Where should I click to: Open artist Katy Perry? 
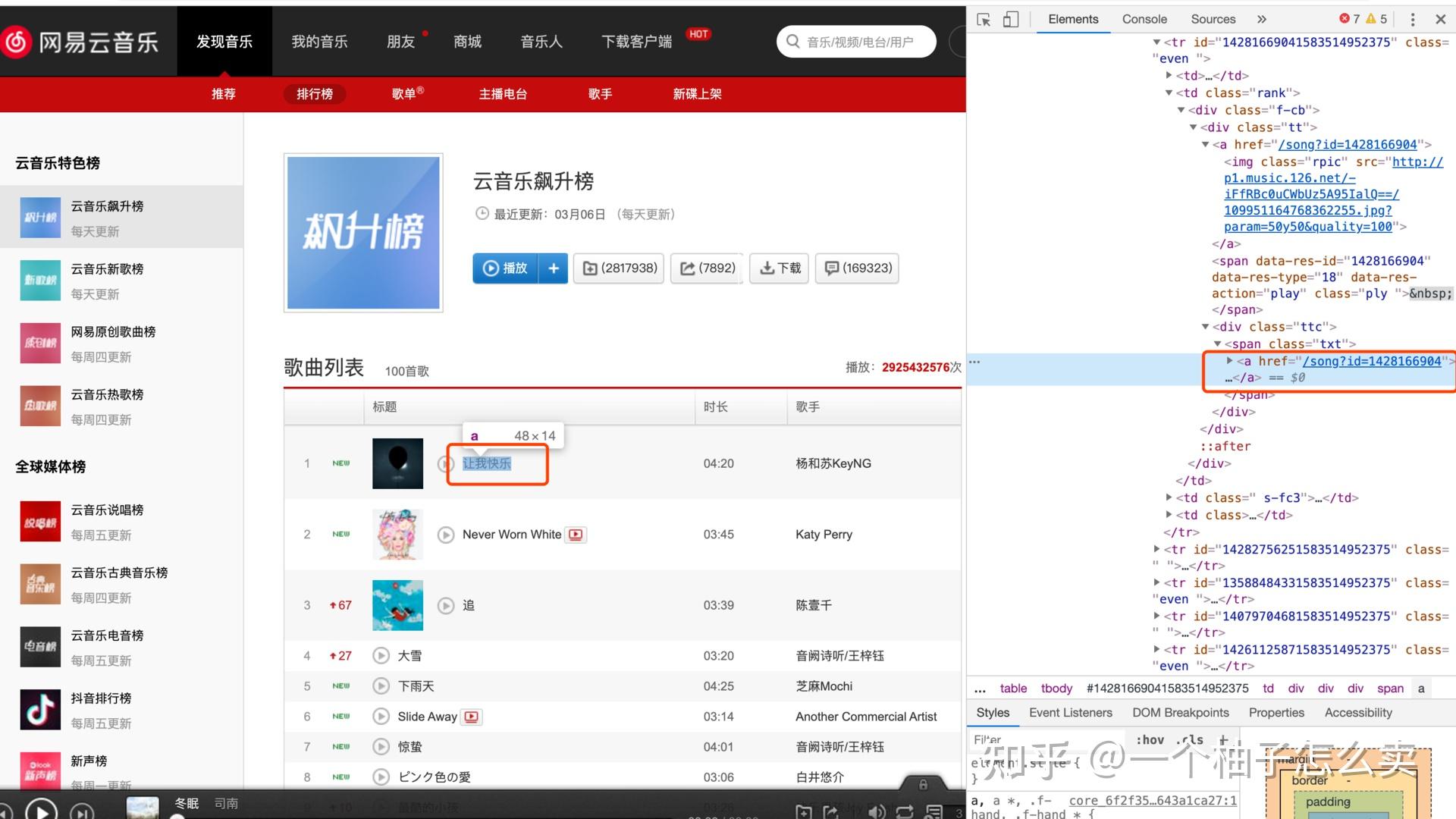tap(824, 535)
